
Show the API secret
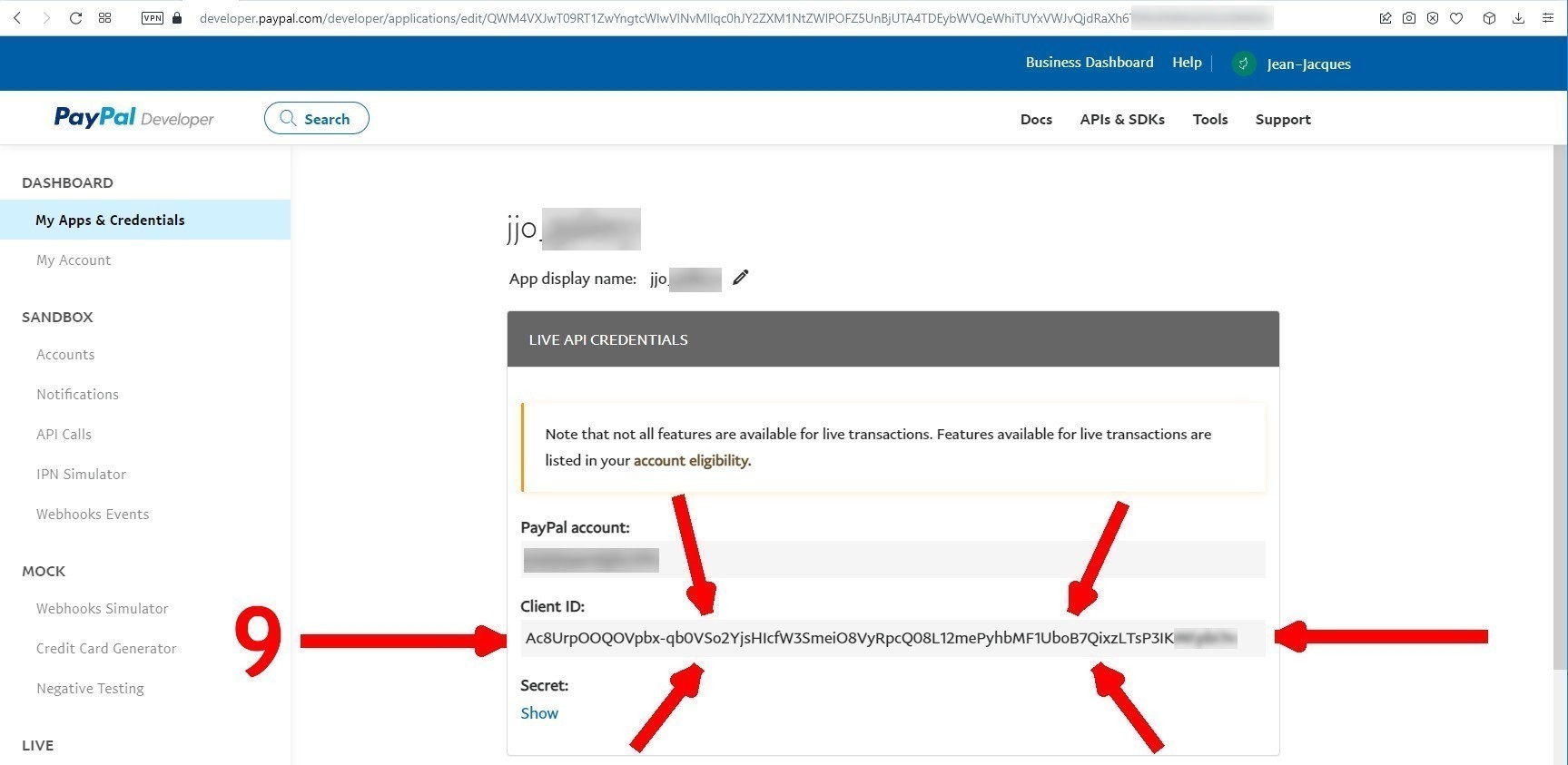pos(539,713)
